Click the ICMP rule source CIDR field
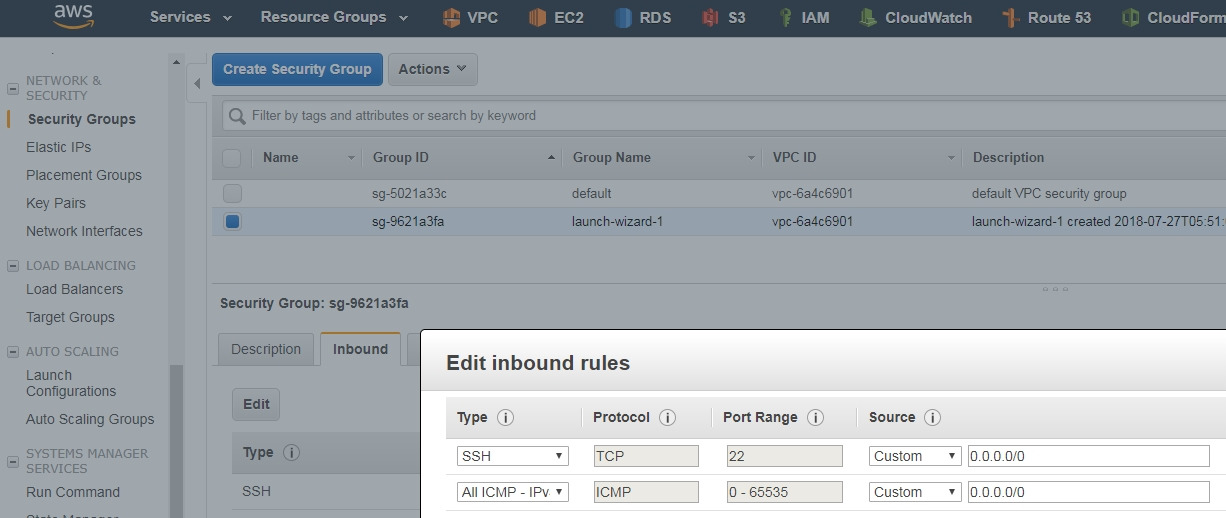 click(x=1089, y=492)
